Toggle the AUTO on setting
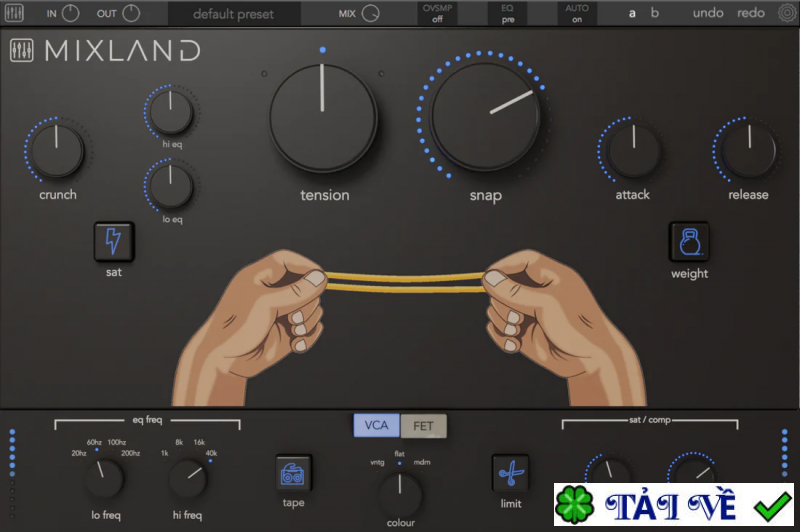Image resolution: width=800 pixels, height=532 pixels. click(577, 13)
